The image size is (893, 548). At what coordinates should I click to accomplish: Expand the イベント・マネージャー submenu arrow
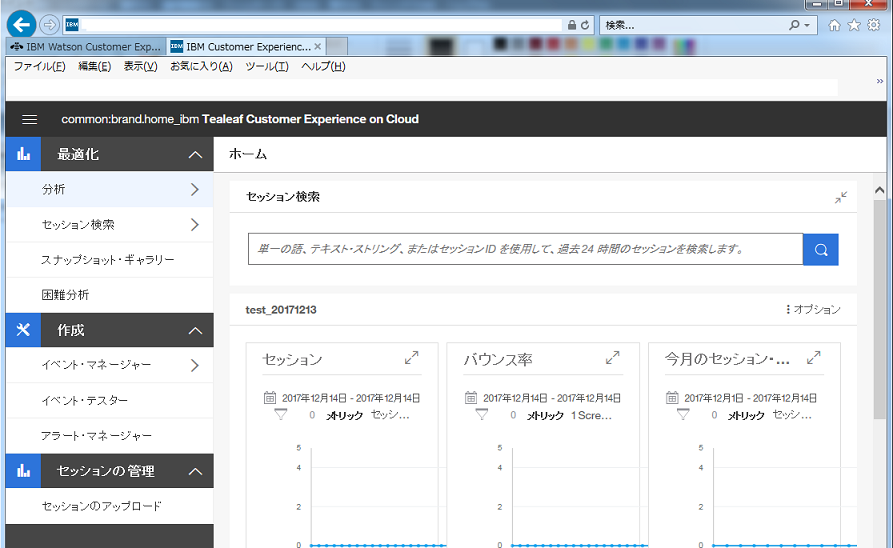point(195,365)
